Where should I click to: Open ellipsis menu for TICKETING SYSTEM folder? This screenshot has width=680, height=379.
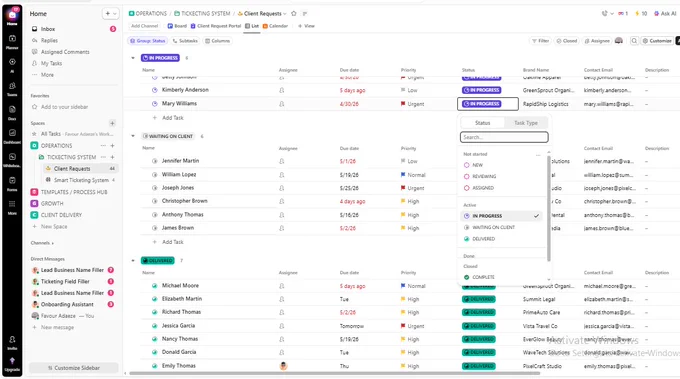103,157
